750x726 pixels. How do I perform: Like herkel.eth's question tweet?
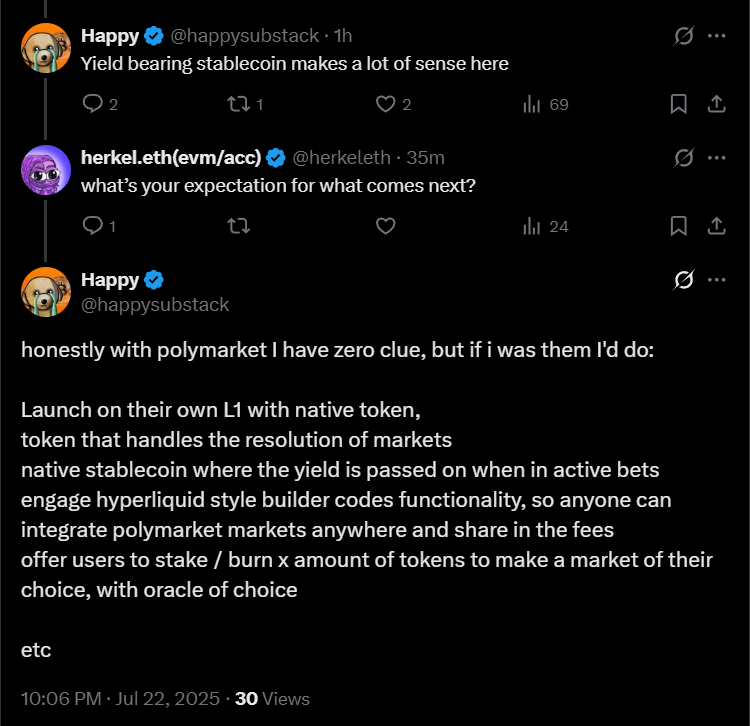point(386,226)
